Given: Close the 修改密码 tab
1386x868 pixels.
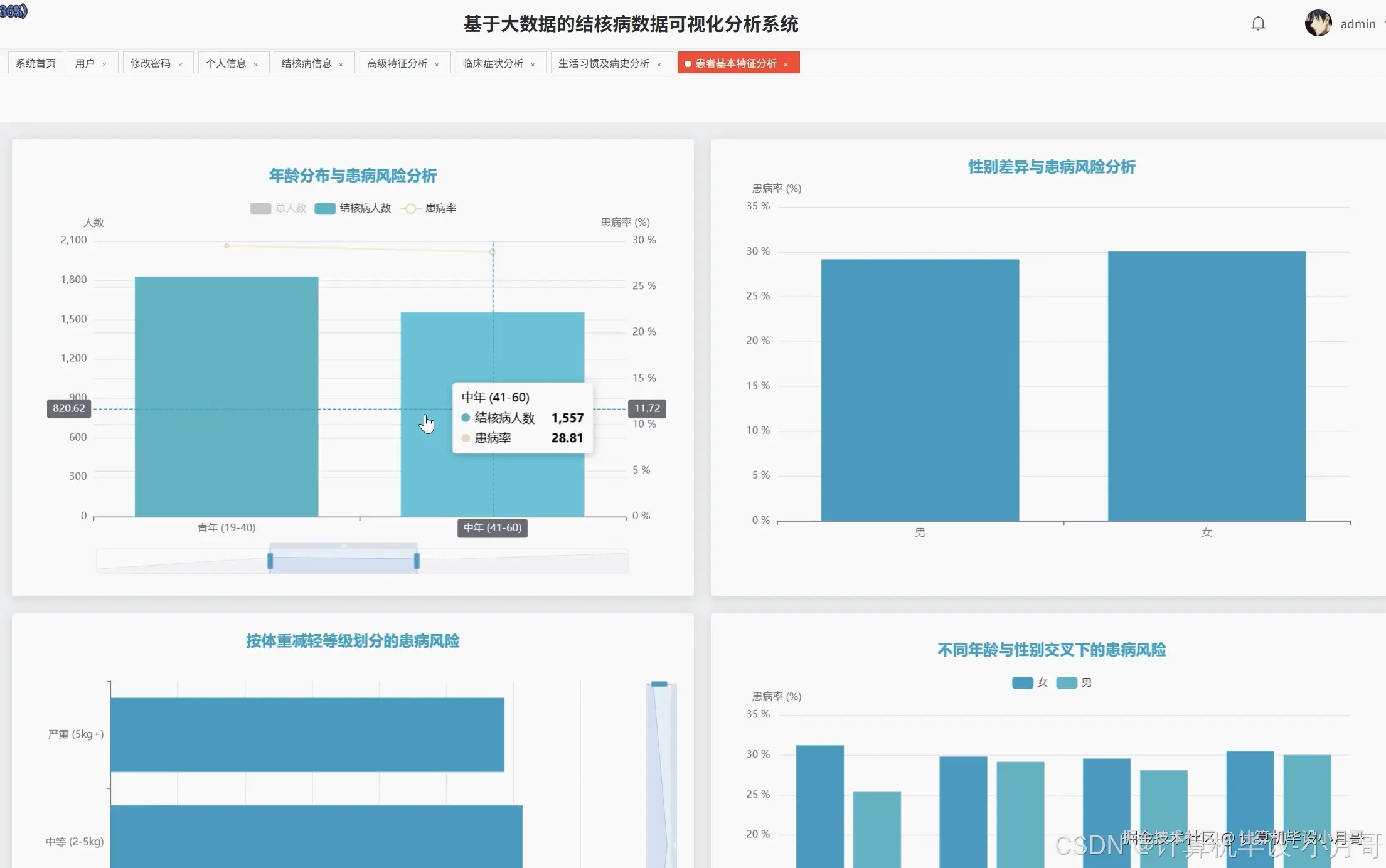Looking at the screenshot, I should [180, 65].
